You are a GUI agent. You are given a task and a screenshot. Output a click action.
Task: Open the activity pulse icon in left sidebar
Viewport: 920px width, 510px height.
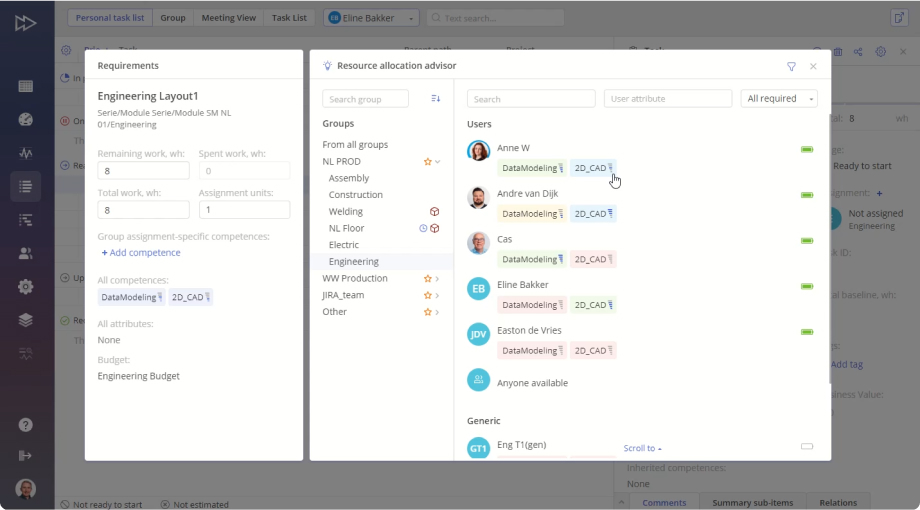25,153
